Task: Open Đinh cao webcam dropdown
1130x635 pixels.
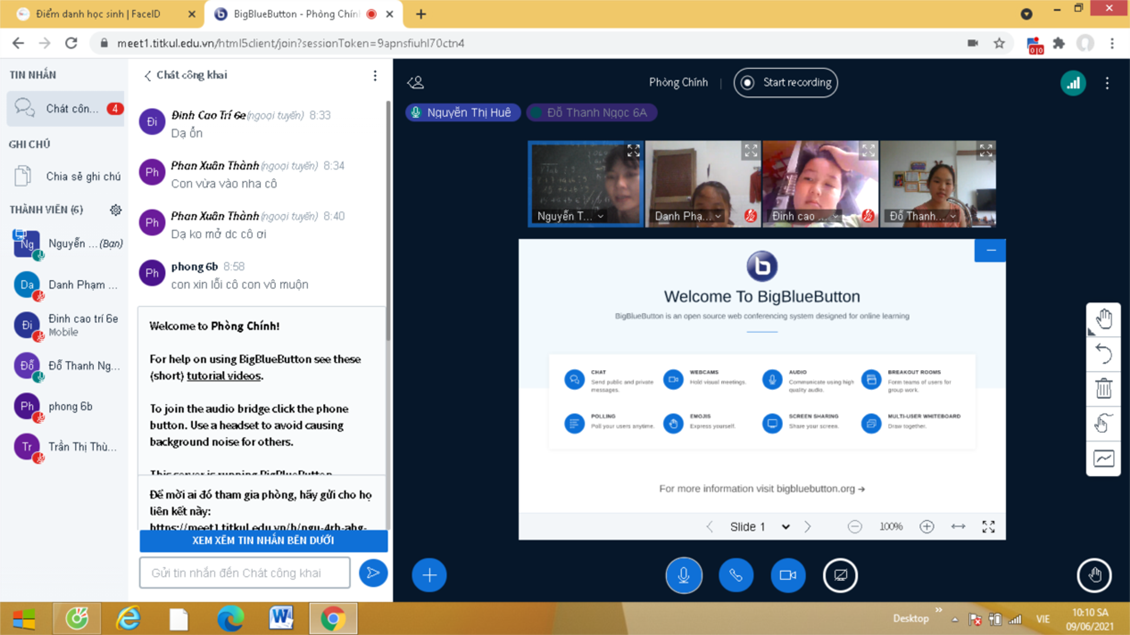Action: click(806, 216)
